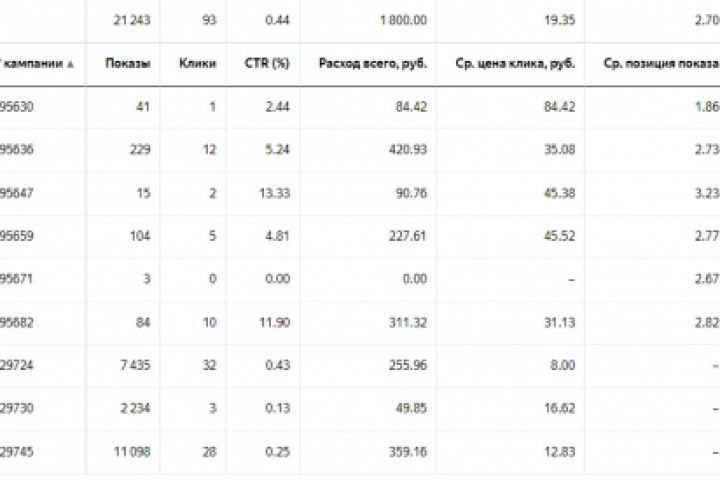Select the 11 098 impressions cell
This screenshot has height=480, width=720.
130,451
